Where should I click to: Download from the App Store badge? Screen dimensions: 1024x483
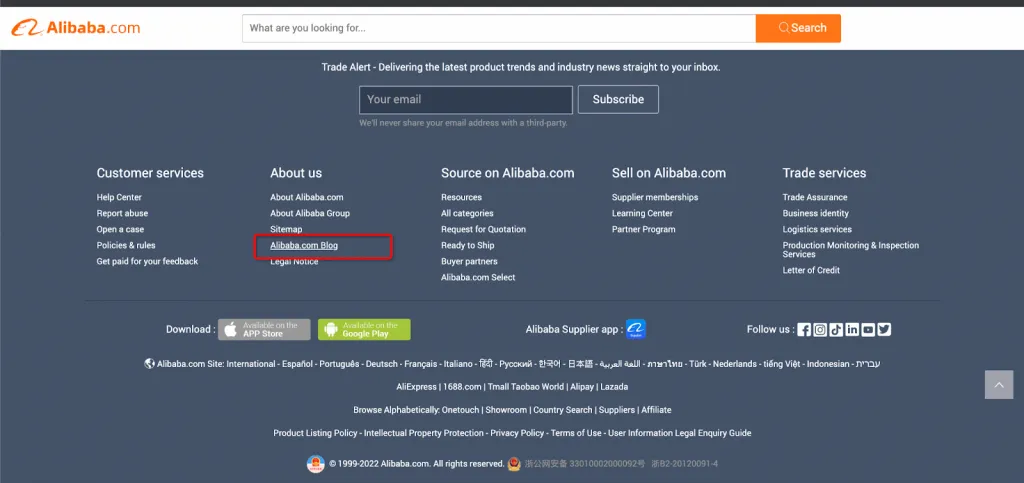point(264,329)
